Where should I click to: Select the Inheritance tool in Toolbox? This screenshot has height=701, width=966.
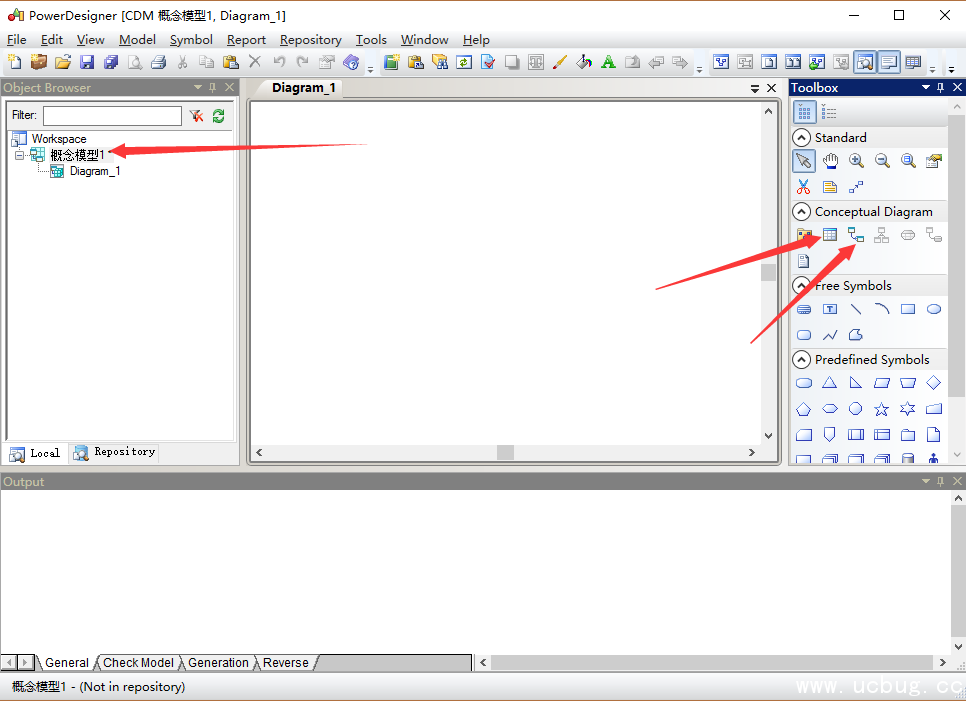click(x=882, y=235)
